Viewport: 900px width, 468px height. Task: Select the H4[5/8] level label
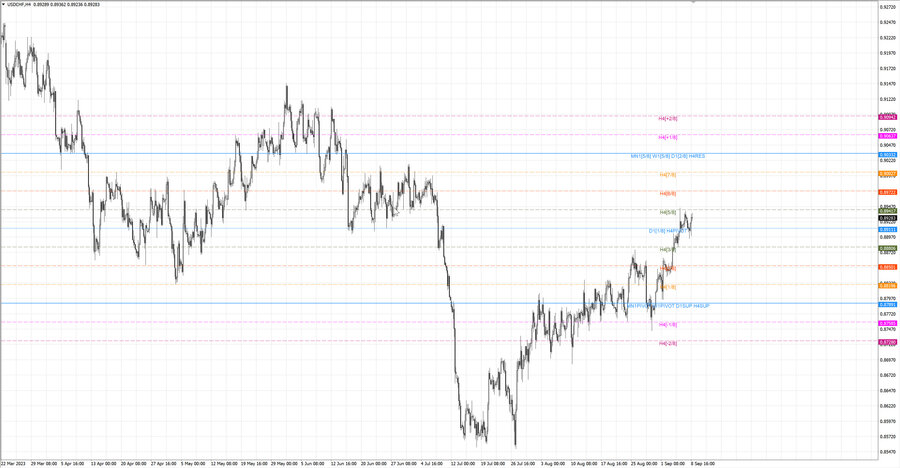point(668,212)
